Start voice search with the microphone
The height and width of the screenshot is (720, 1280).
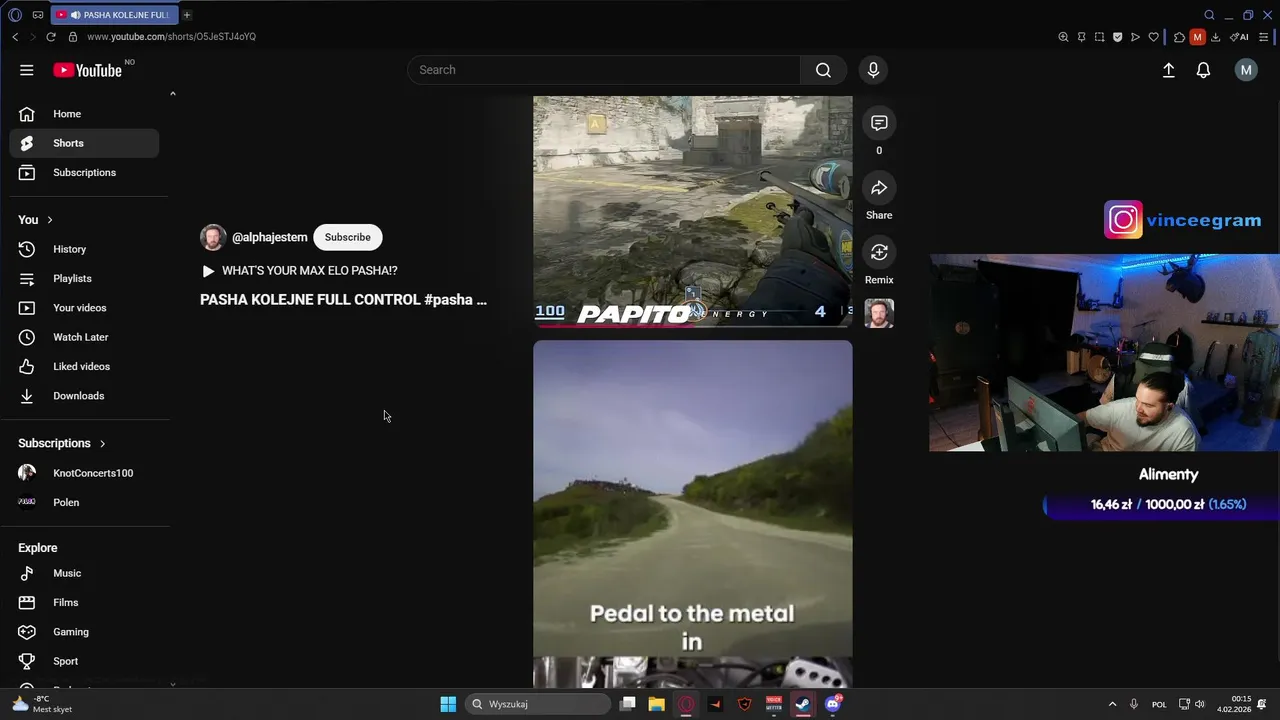pyautogui.click(x=873, y=70)
